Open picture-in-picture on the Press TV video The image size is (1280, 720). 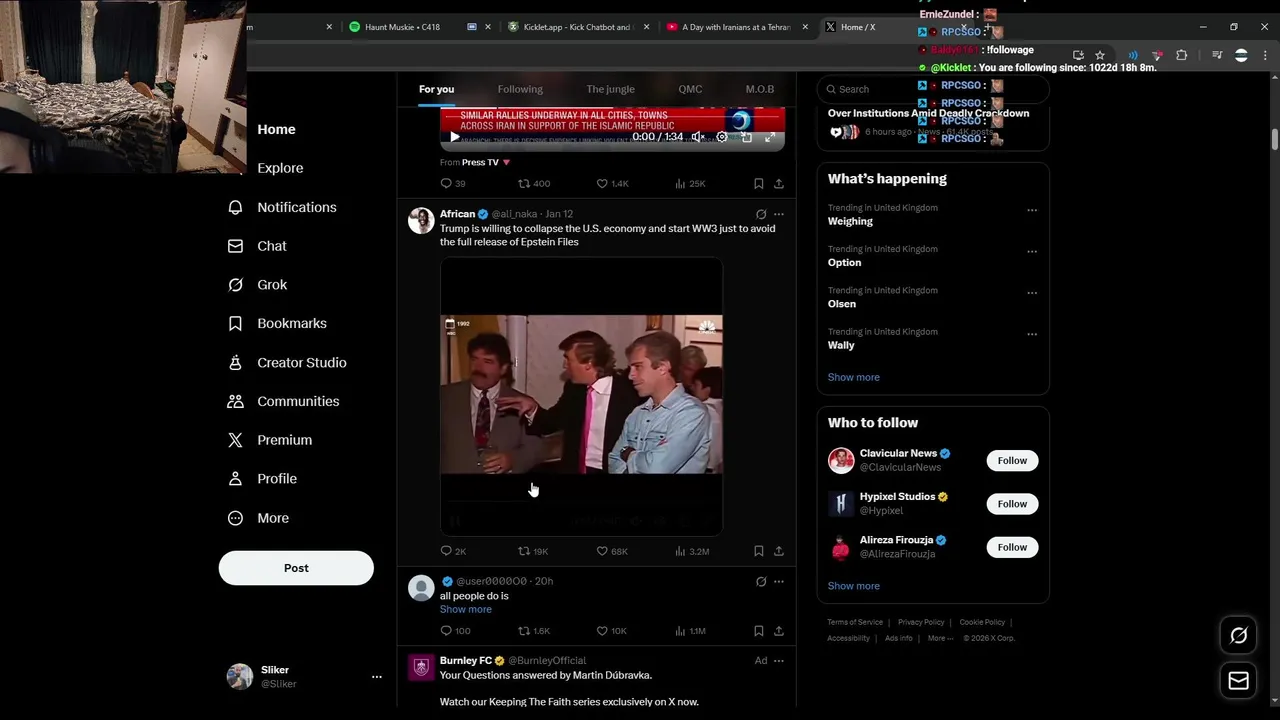tap(746, 137)
